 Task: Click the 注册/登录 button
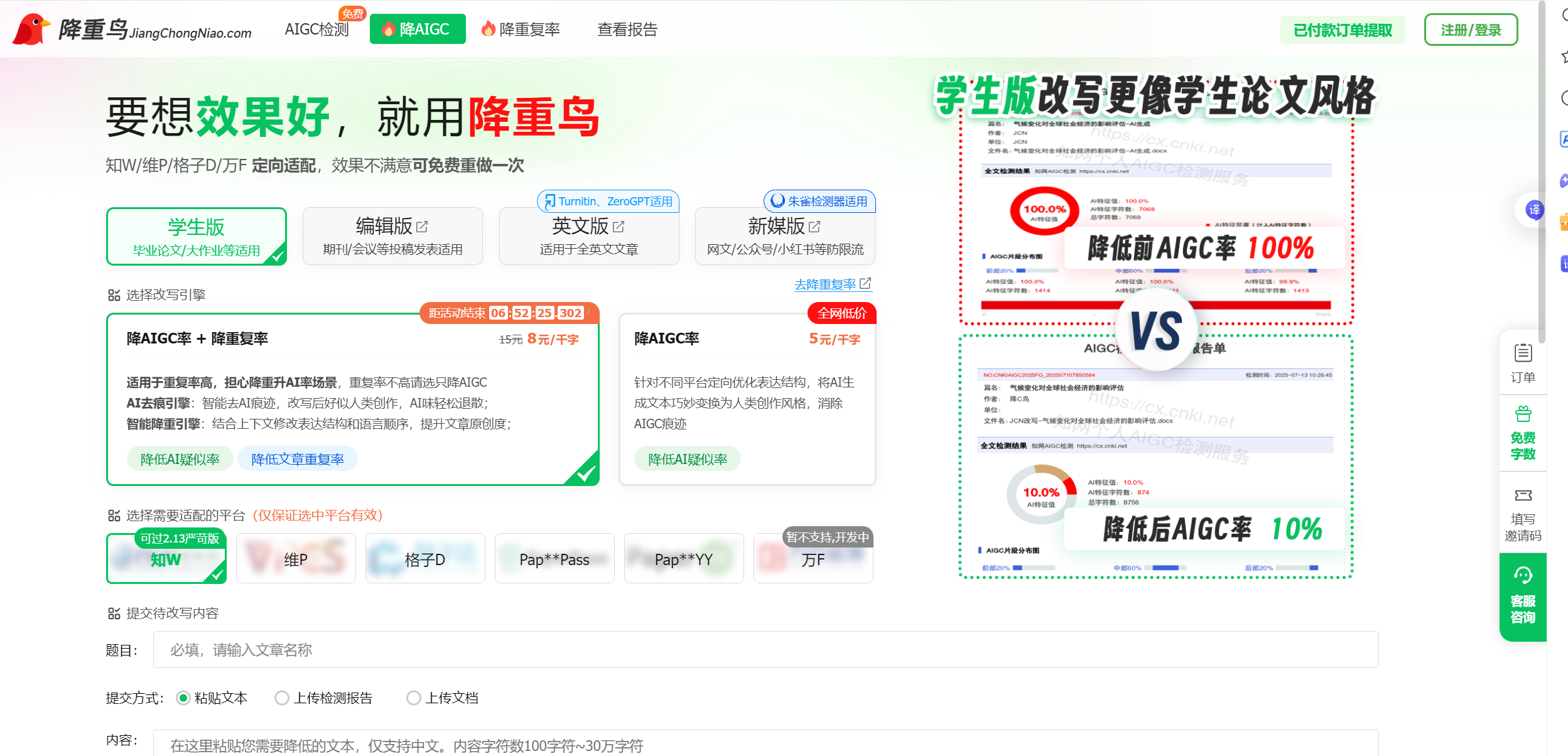pyautogui.click(x=1471, y=30)
